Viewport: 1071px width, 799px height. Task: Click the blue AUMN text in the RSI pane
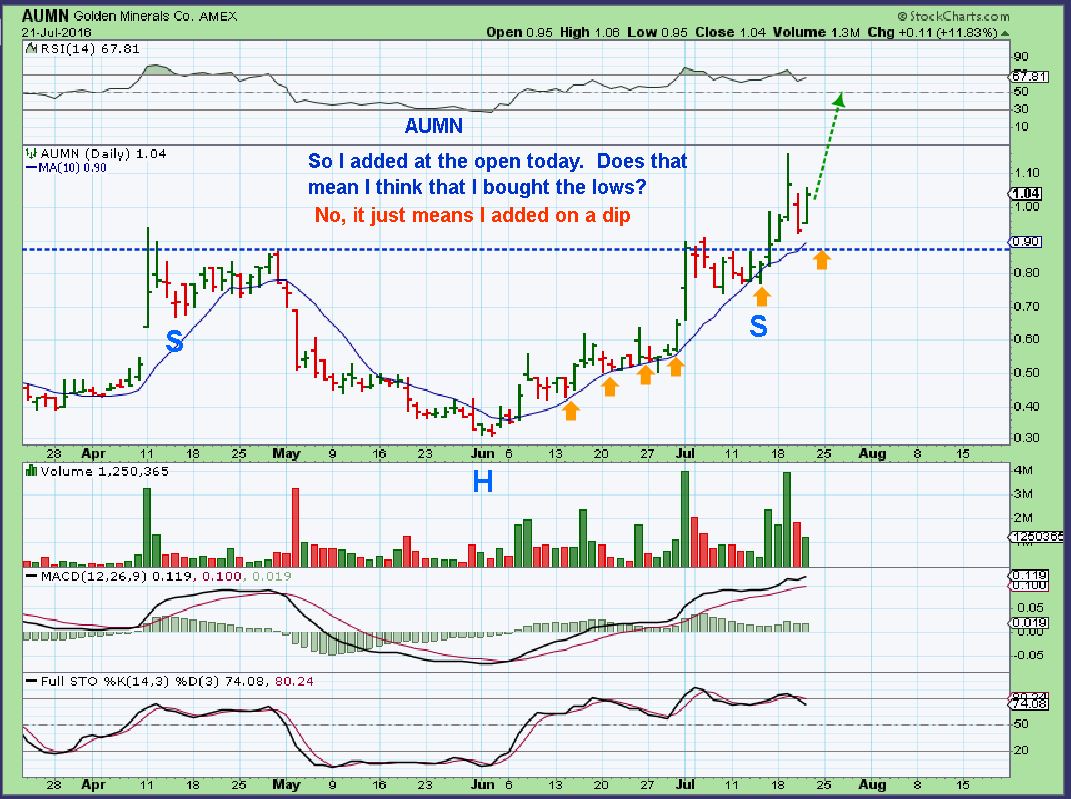[x=434, y=126]
